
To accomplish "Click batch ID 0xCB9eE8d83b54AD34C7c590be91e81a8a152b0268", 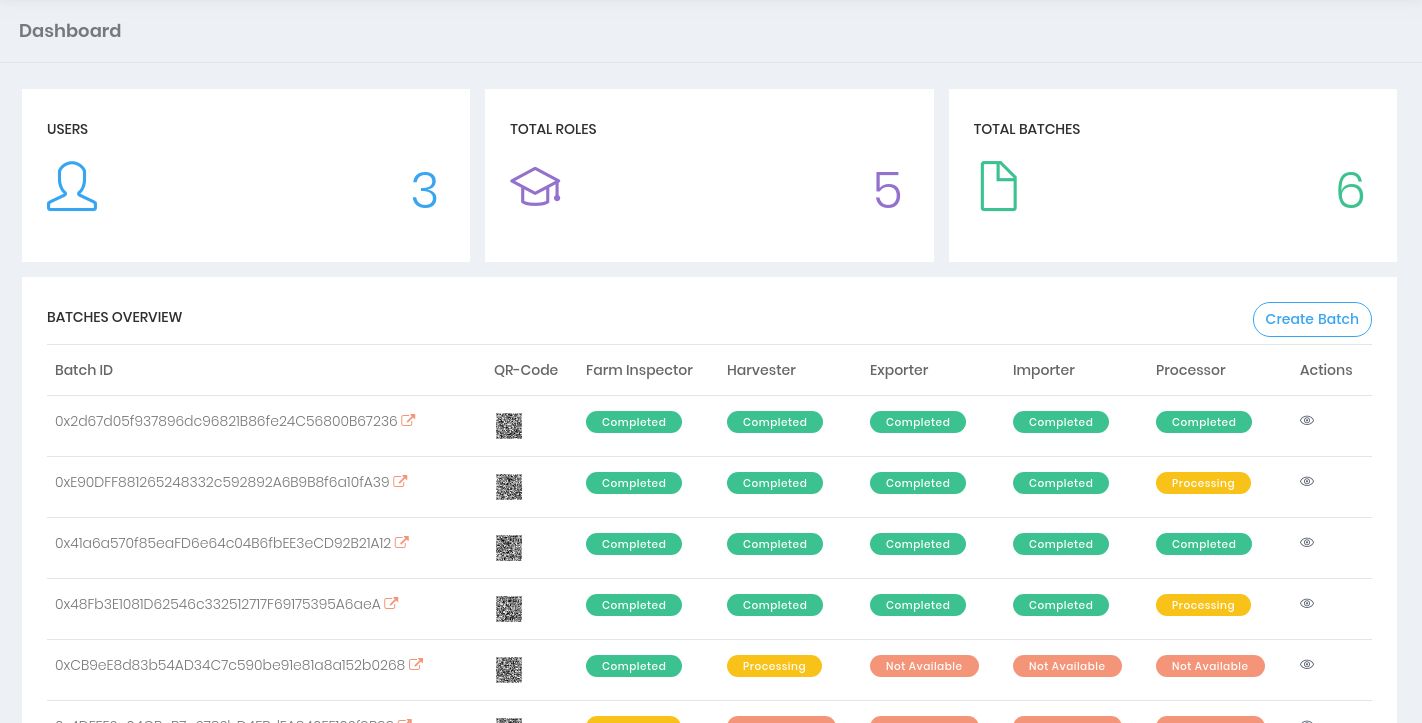I will click(x=230, y=665).
